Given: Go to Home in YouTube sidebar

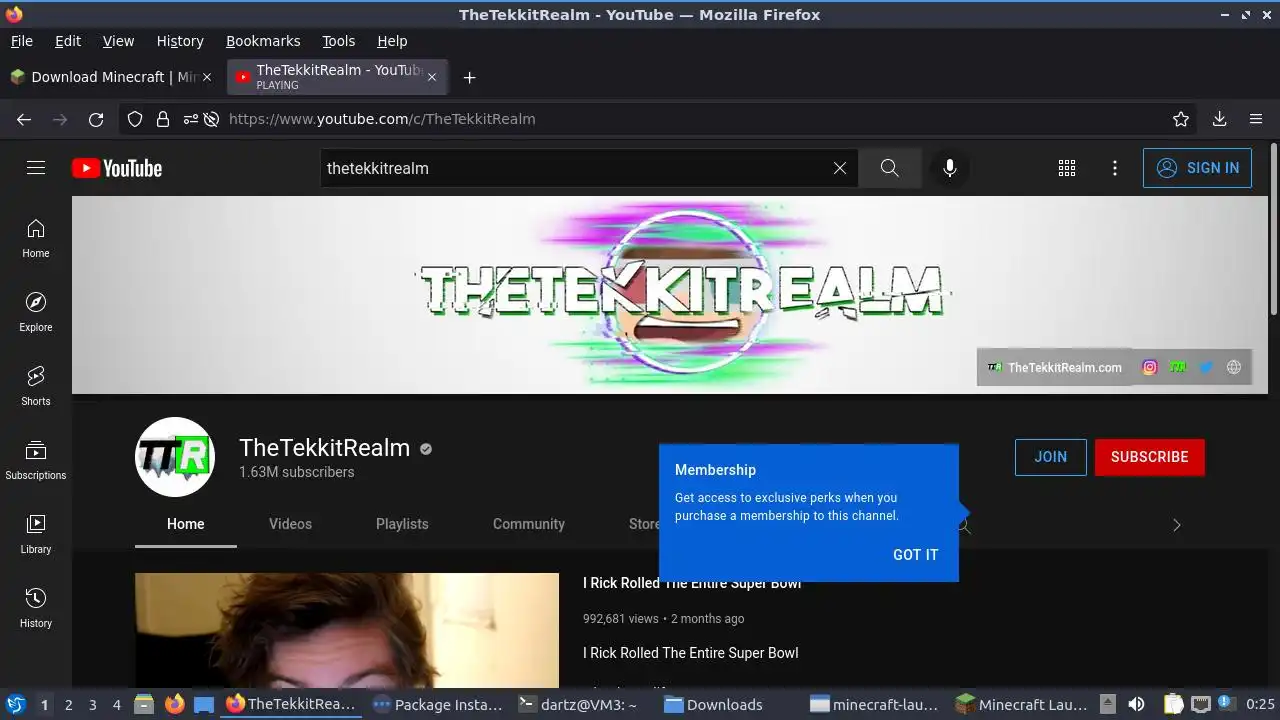Looking at the screenshot, I should click(x=36, y=239).
